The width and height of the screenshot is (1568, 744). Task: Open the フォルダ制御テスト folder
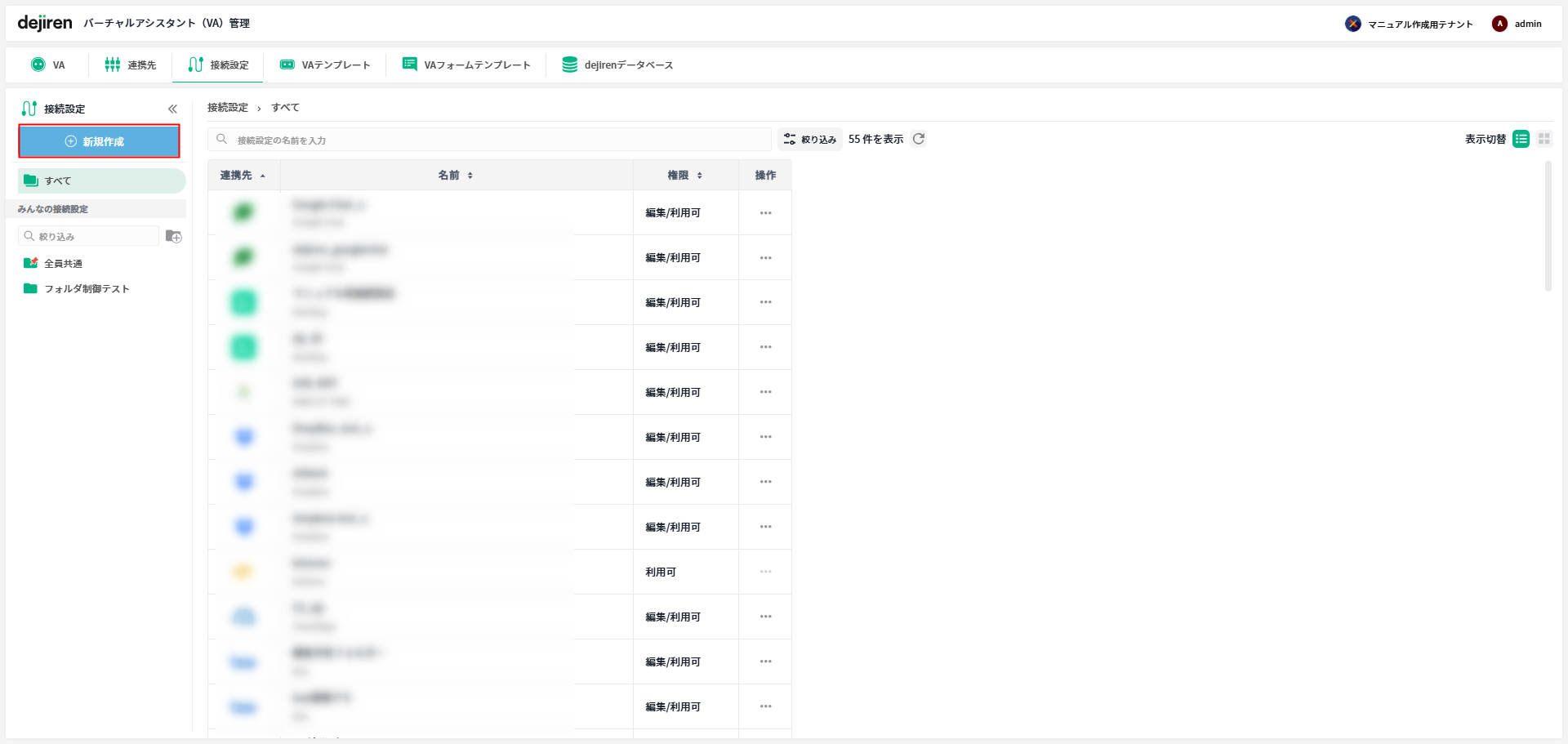87,288
